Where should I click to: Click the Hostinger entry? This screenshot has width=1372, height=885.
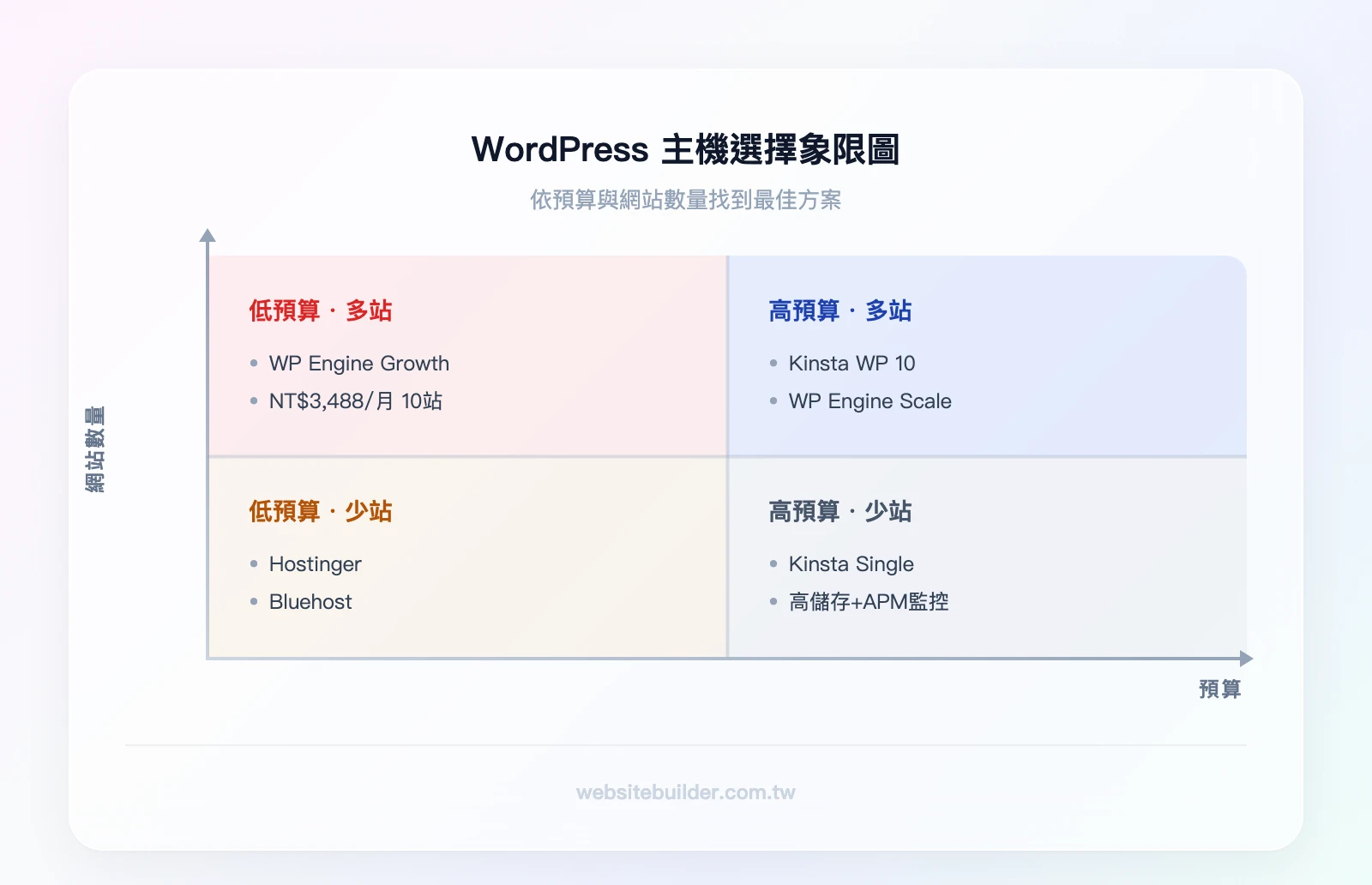click(x=315, y=564)
